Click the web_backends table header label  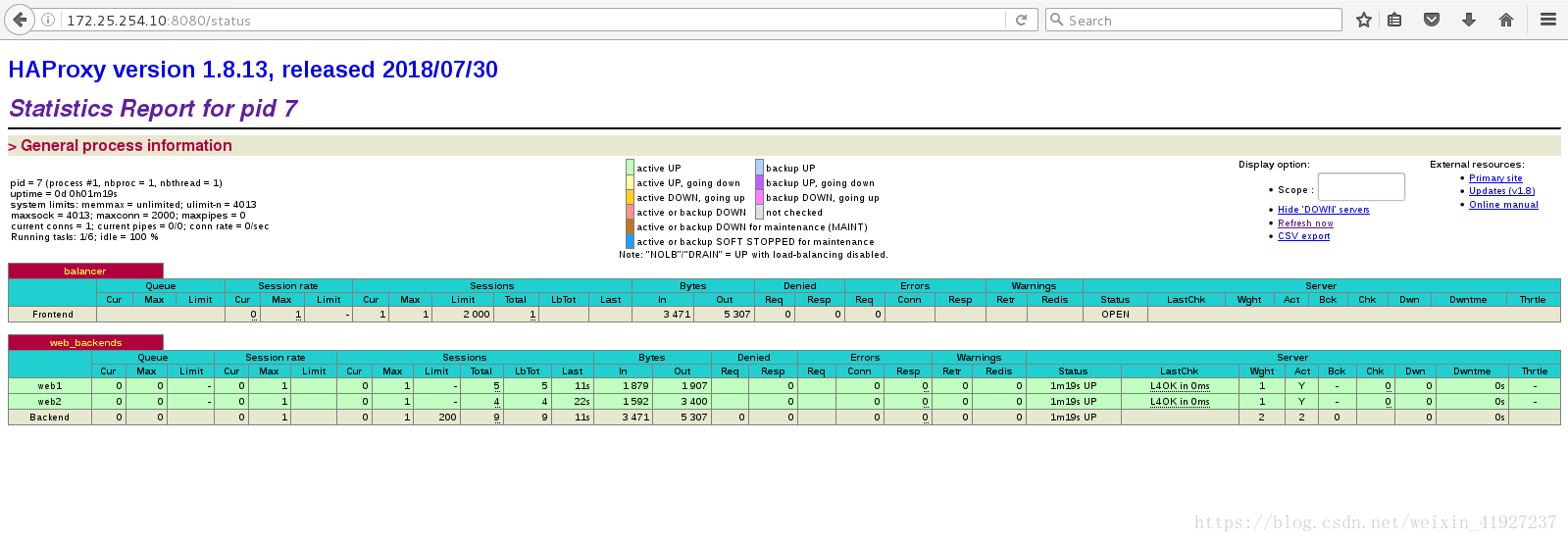[x=85, y=343]
